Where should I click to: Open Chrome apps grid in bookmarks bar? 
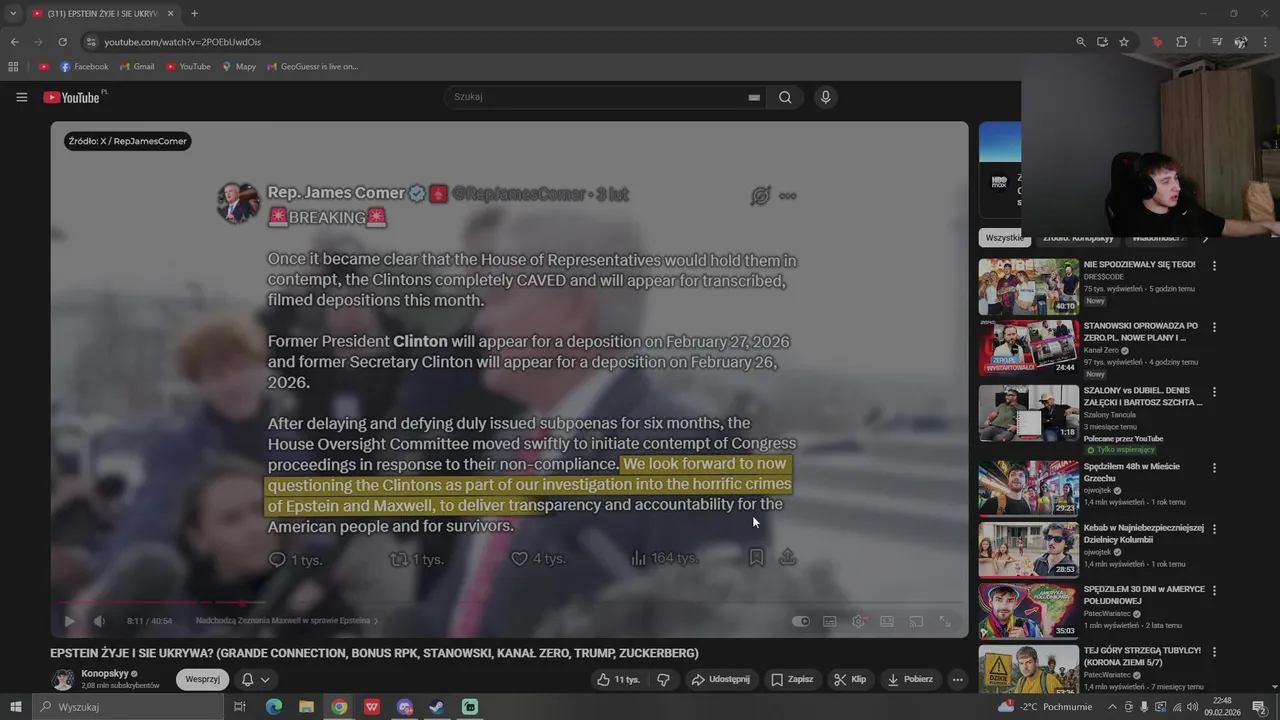pyautogui.click(x=13, y=67)
